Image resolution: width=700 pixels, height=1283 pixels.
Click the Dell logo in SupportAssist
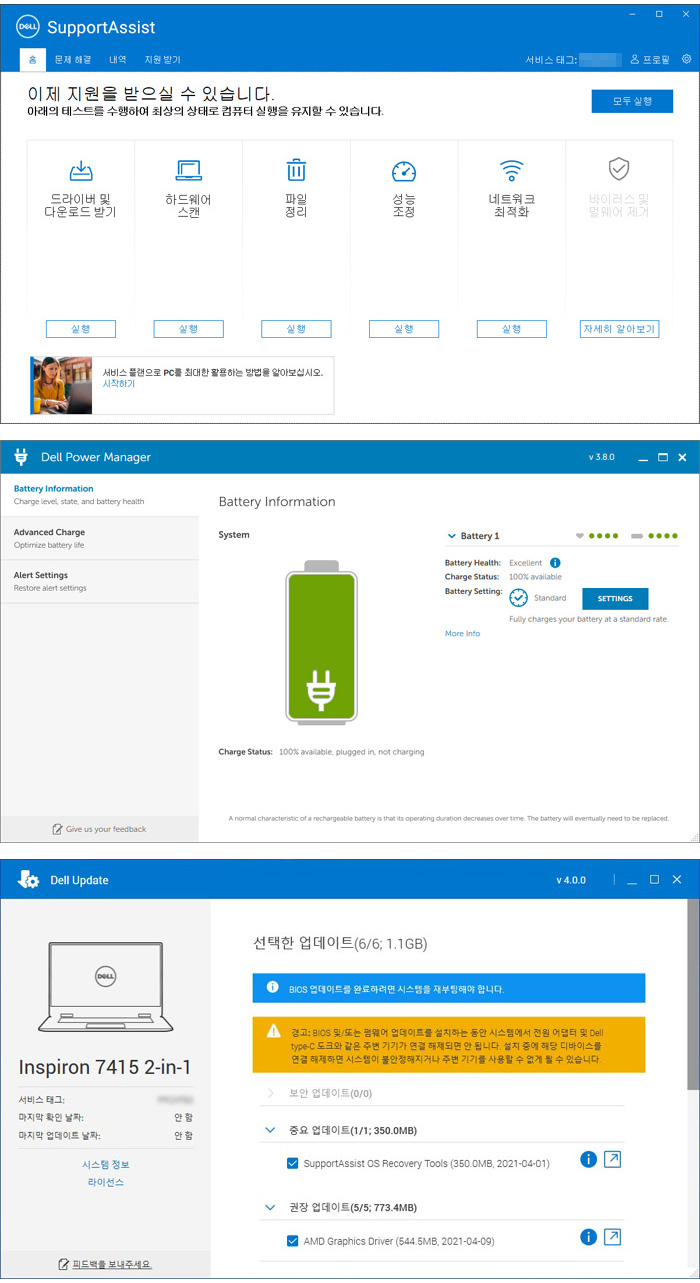[27, 27]
